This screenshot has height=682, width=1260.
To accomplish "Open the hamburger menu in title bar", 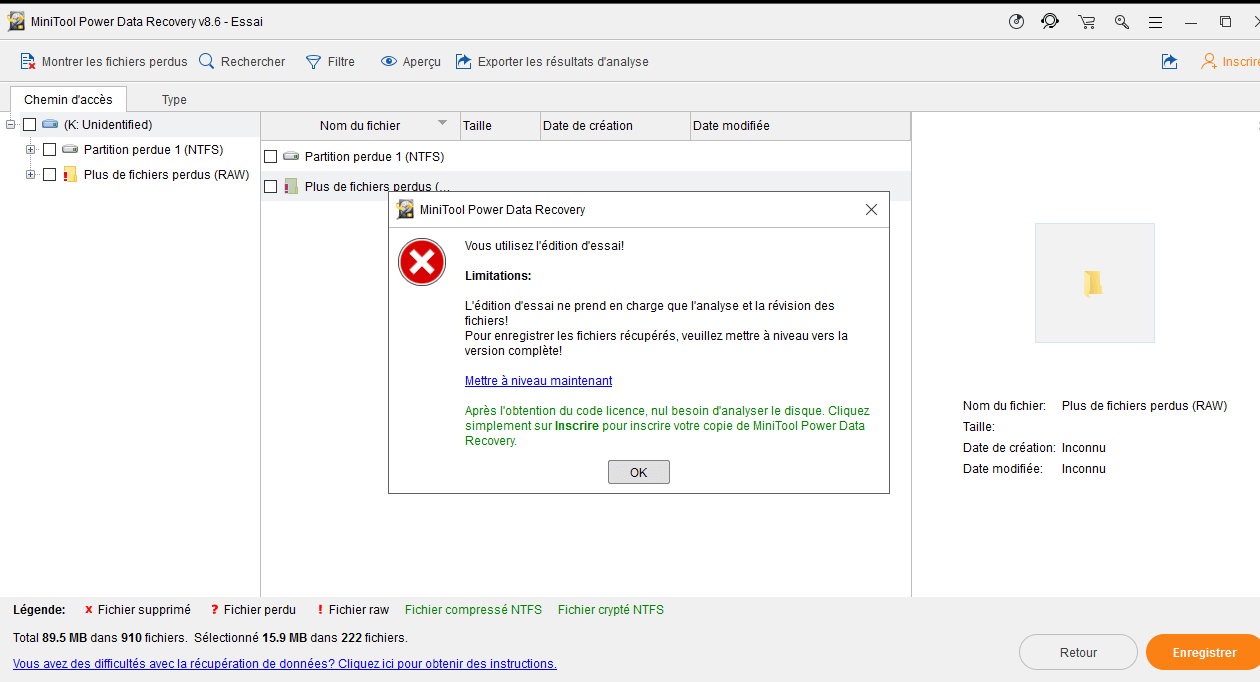I will click(x=1155, y=21).
